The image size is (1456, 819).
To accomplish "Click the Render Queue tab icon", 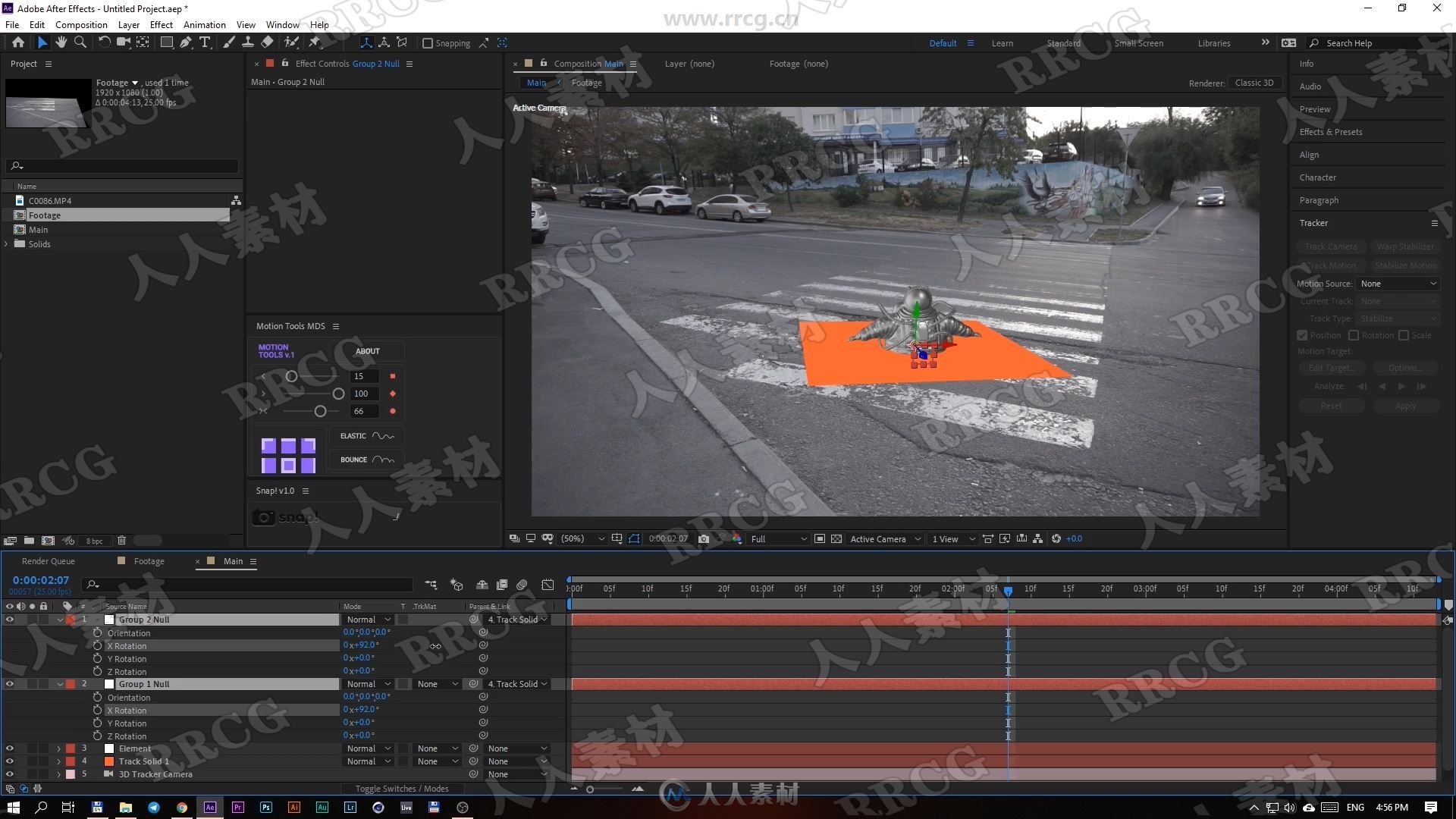I will pos(48,561).
